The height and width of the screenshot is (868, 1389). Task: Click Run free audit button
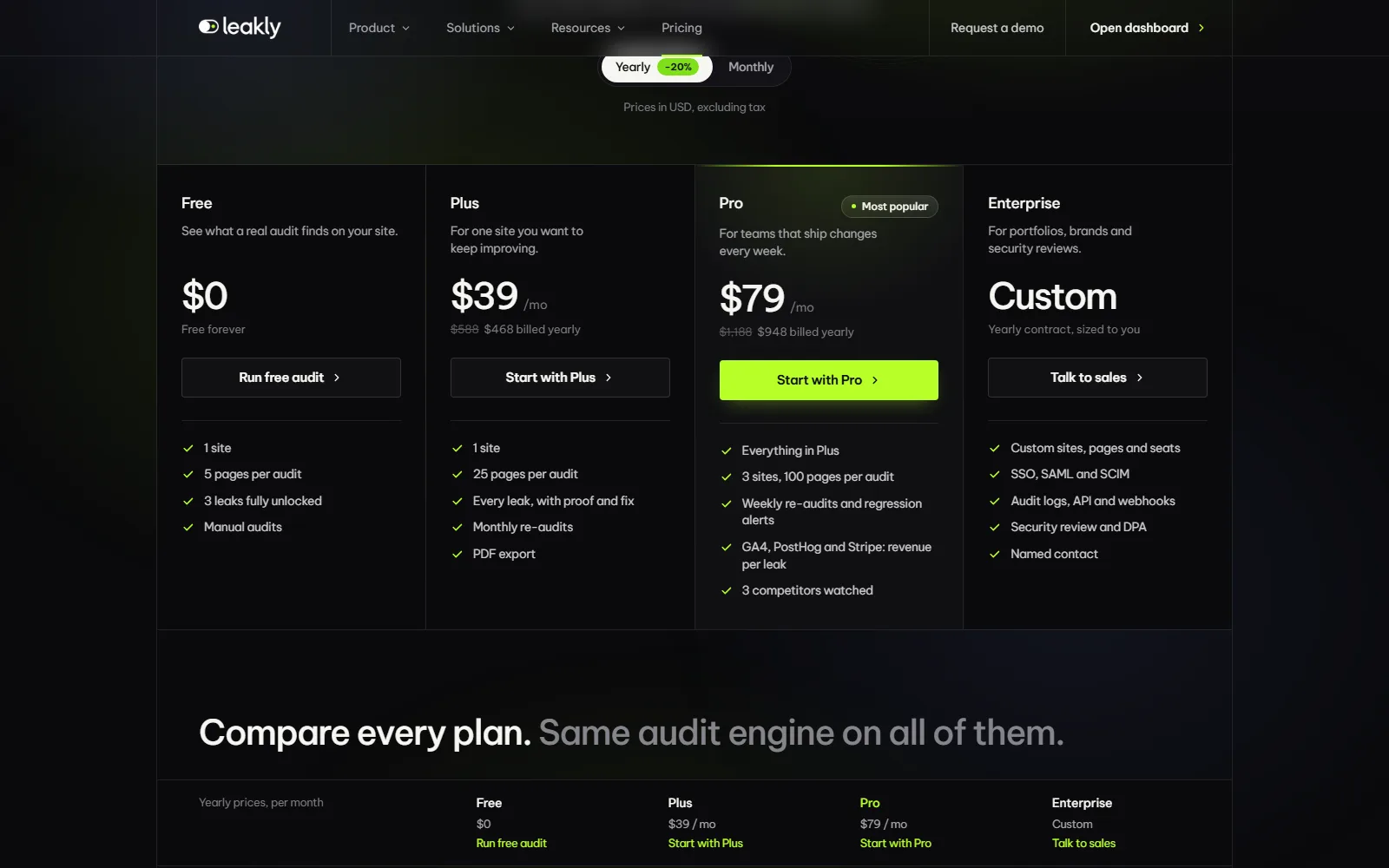click(x=291, y=378)
